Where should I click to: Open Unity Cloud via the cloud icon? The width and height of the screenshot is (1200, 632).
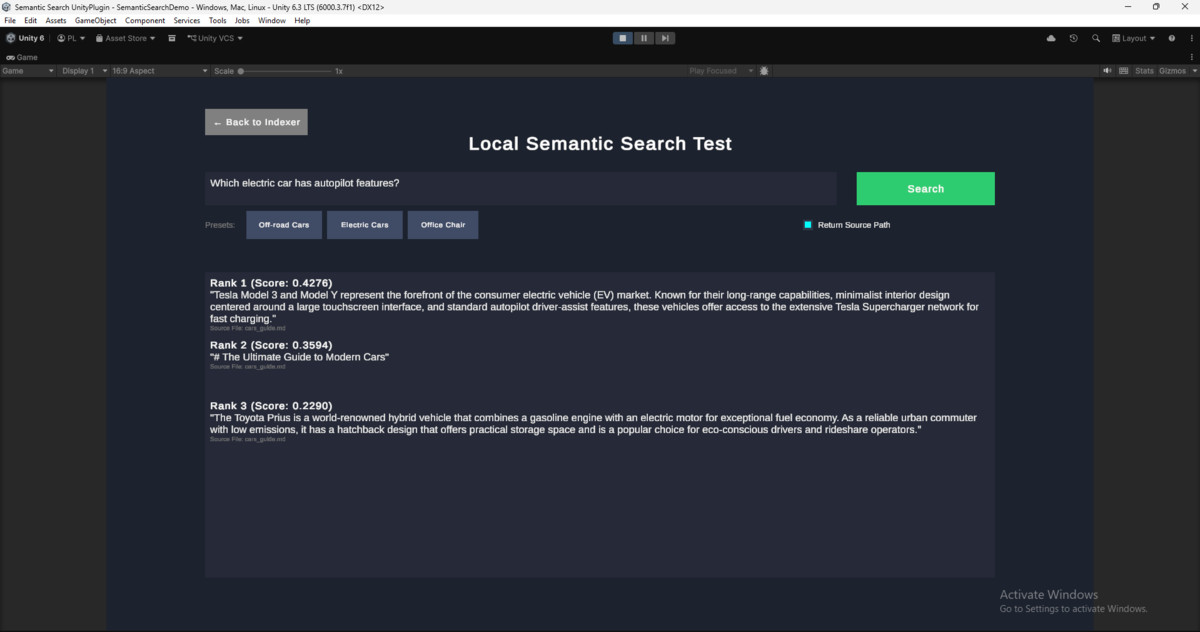click(1051, 38)
